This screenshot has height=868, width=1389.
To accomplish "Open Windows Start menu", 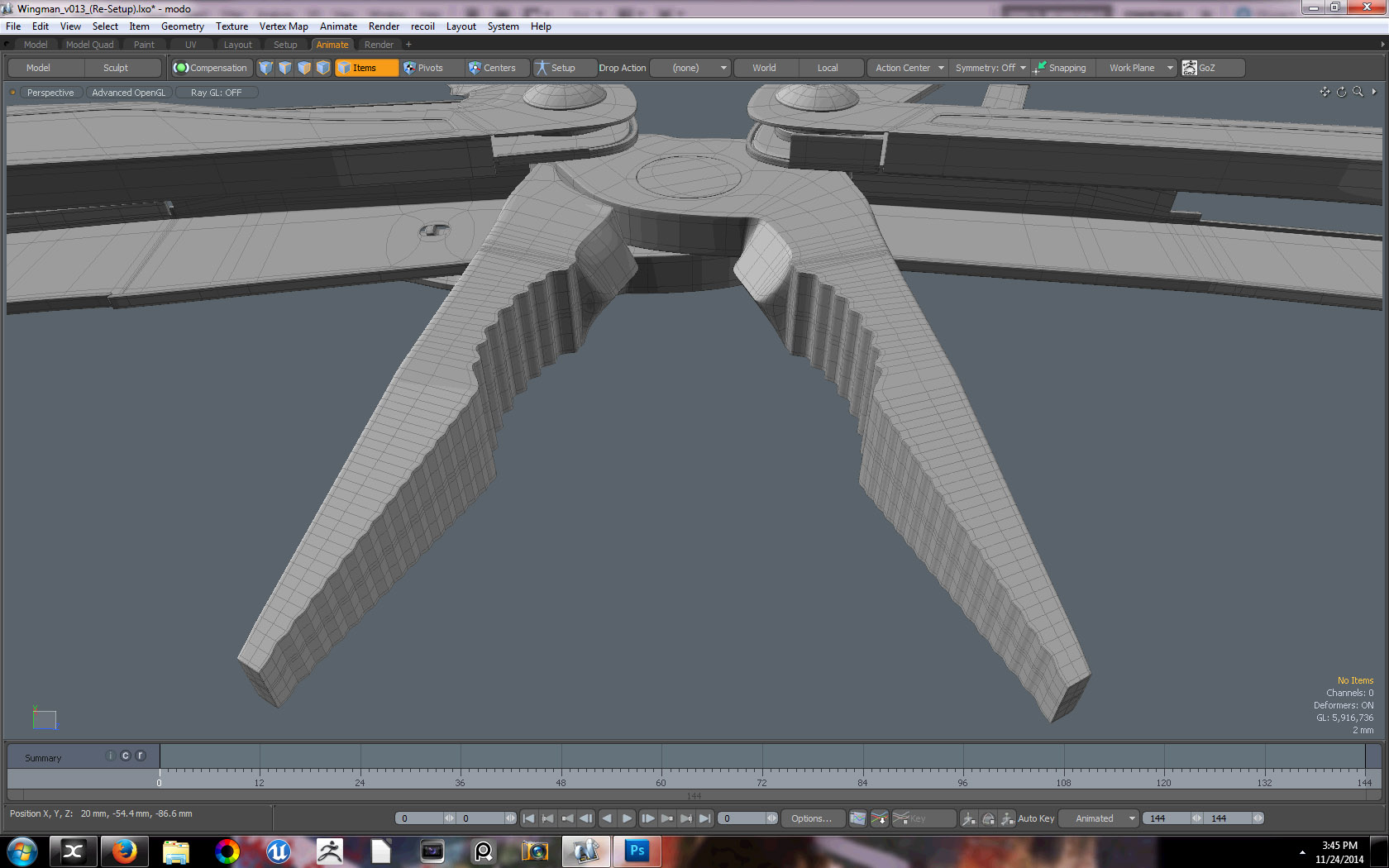I will (22, 851).
